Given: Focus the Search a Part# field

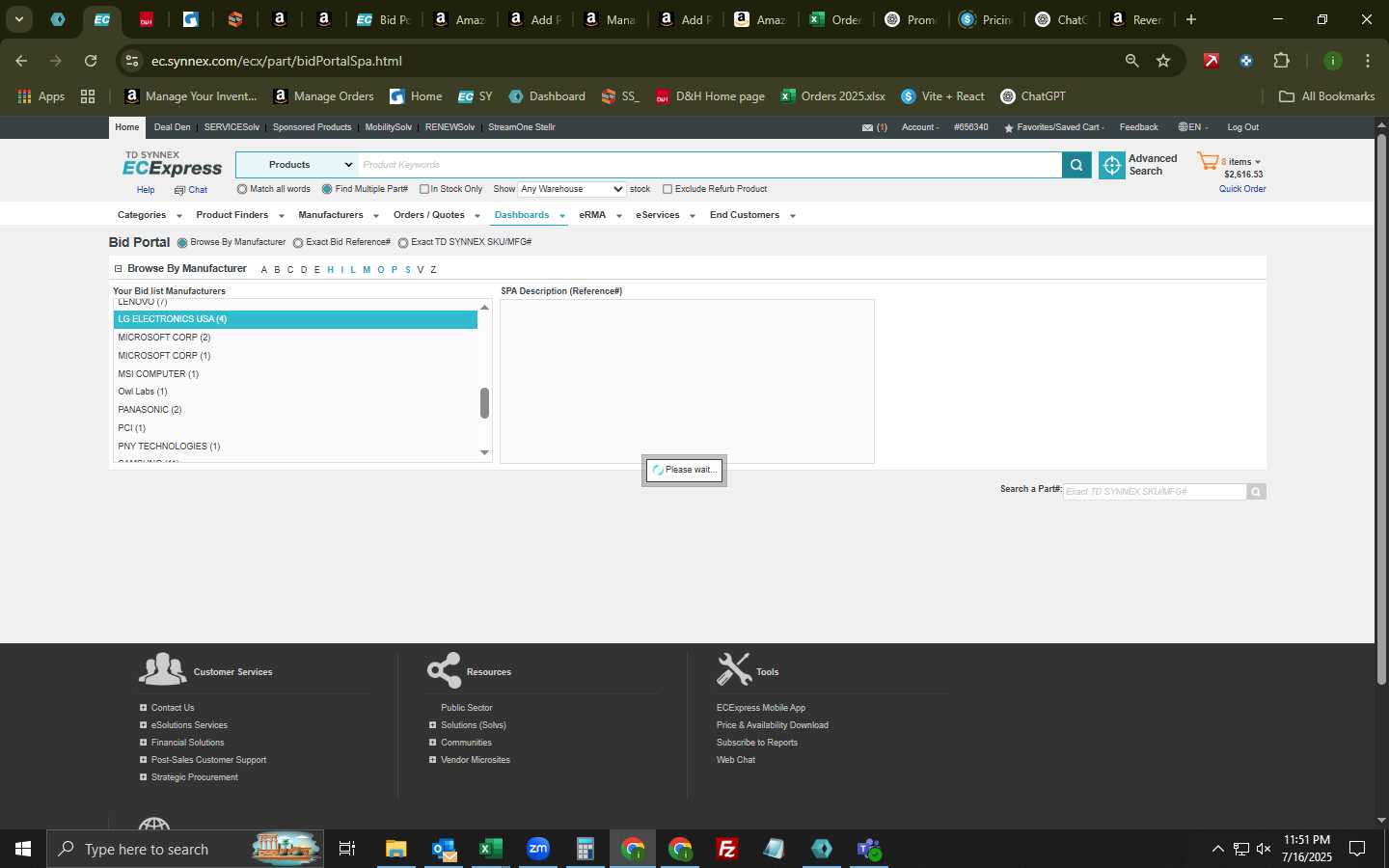Looking at the screenshot, I should click(1155, 492).
